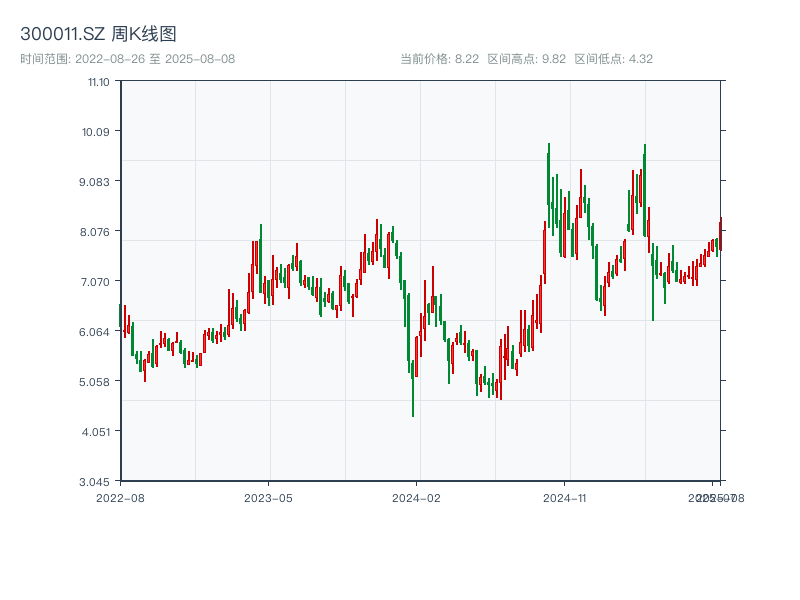
Task: Click the 区间低点 4.32 label
Action: (x=613, y=59)
